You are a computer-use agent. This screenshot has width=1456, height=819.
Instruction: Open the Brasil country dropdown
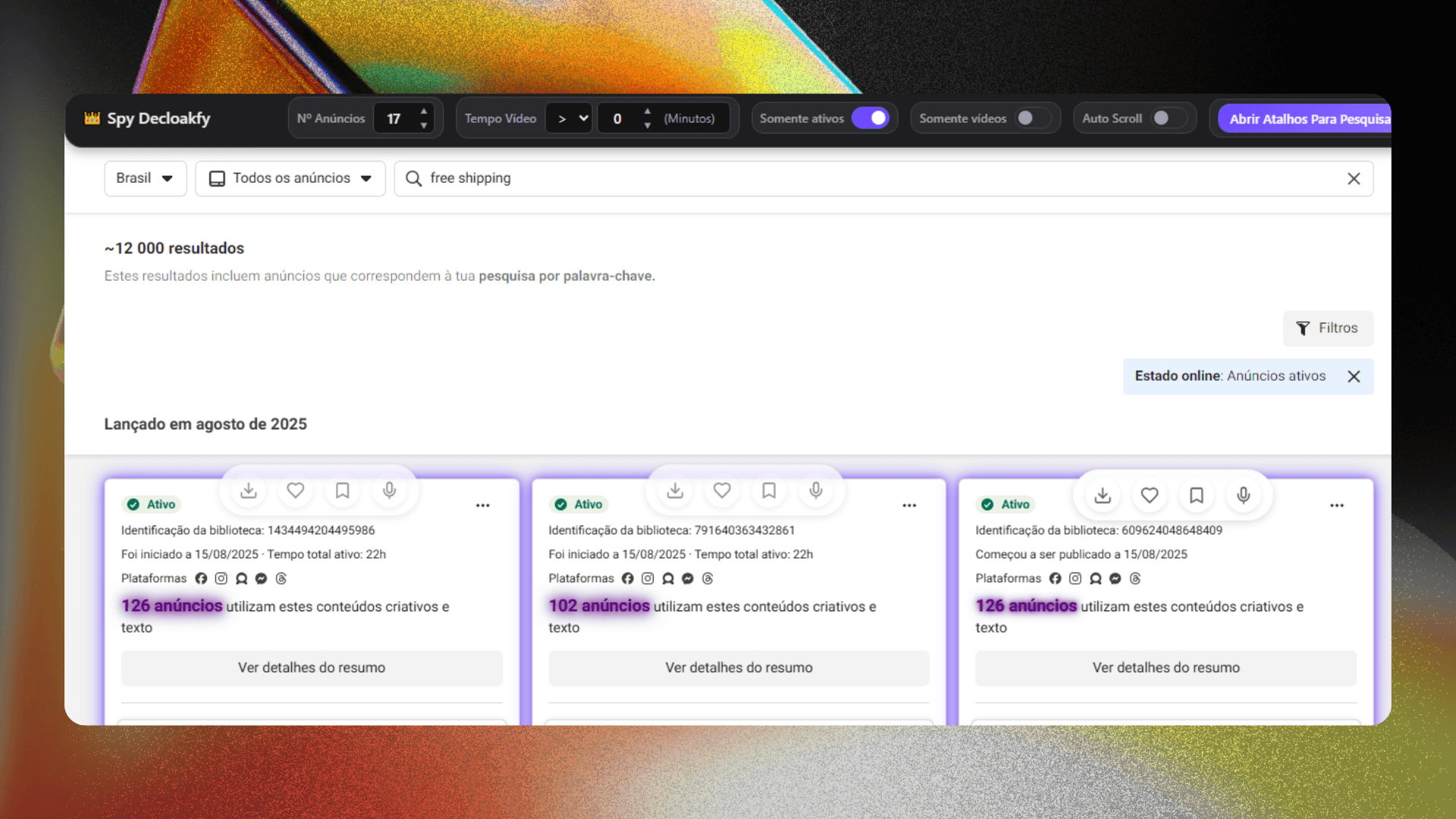click(x=145, y=178)
